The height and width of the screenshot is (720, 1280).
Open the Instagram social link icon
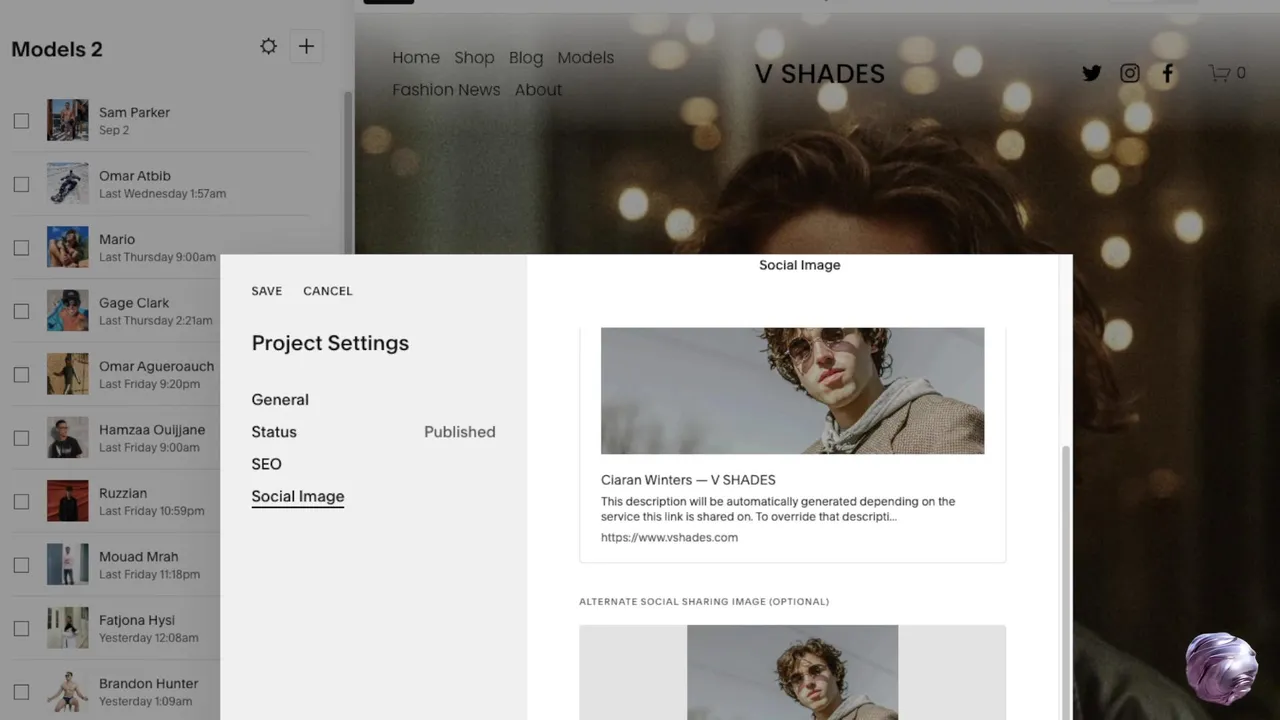1129,73
